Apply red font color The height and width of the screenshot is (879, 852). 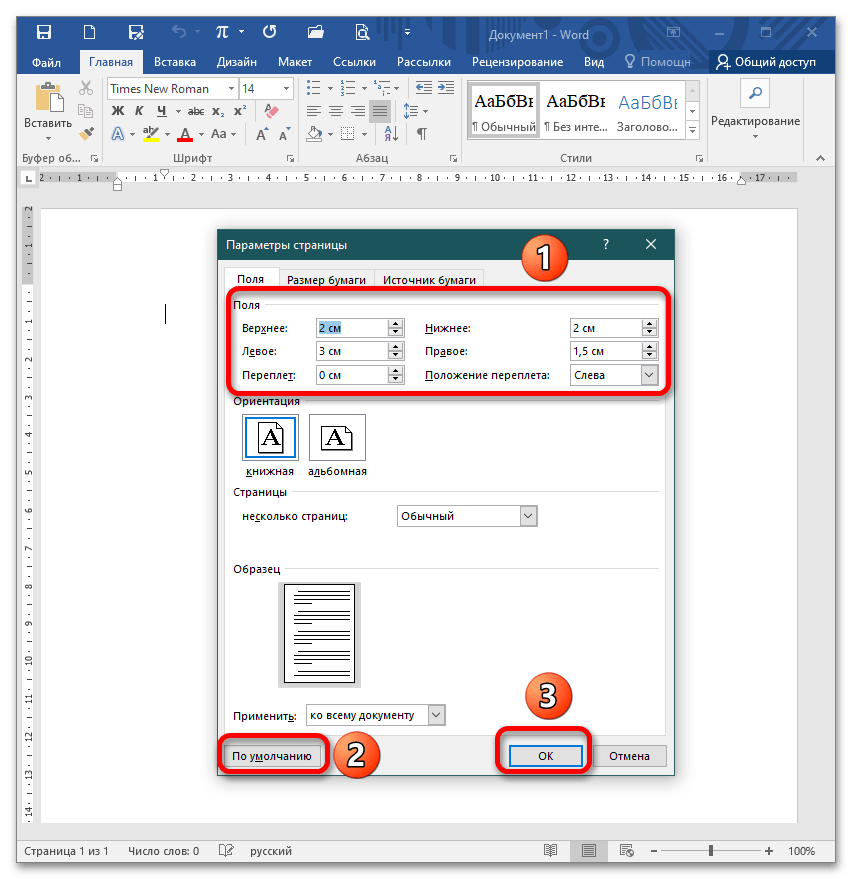(x=185, y=134)
